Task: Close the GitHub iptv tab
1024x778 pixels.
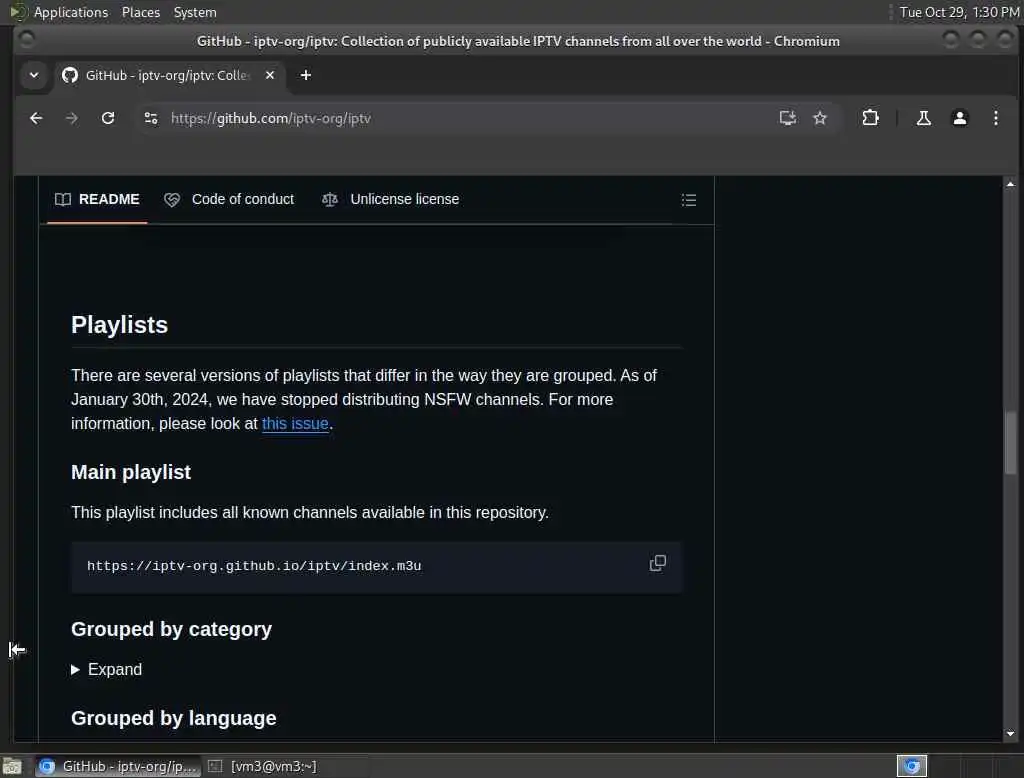Action: coord(270,75)
